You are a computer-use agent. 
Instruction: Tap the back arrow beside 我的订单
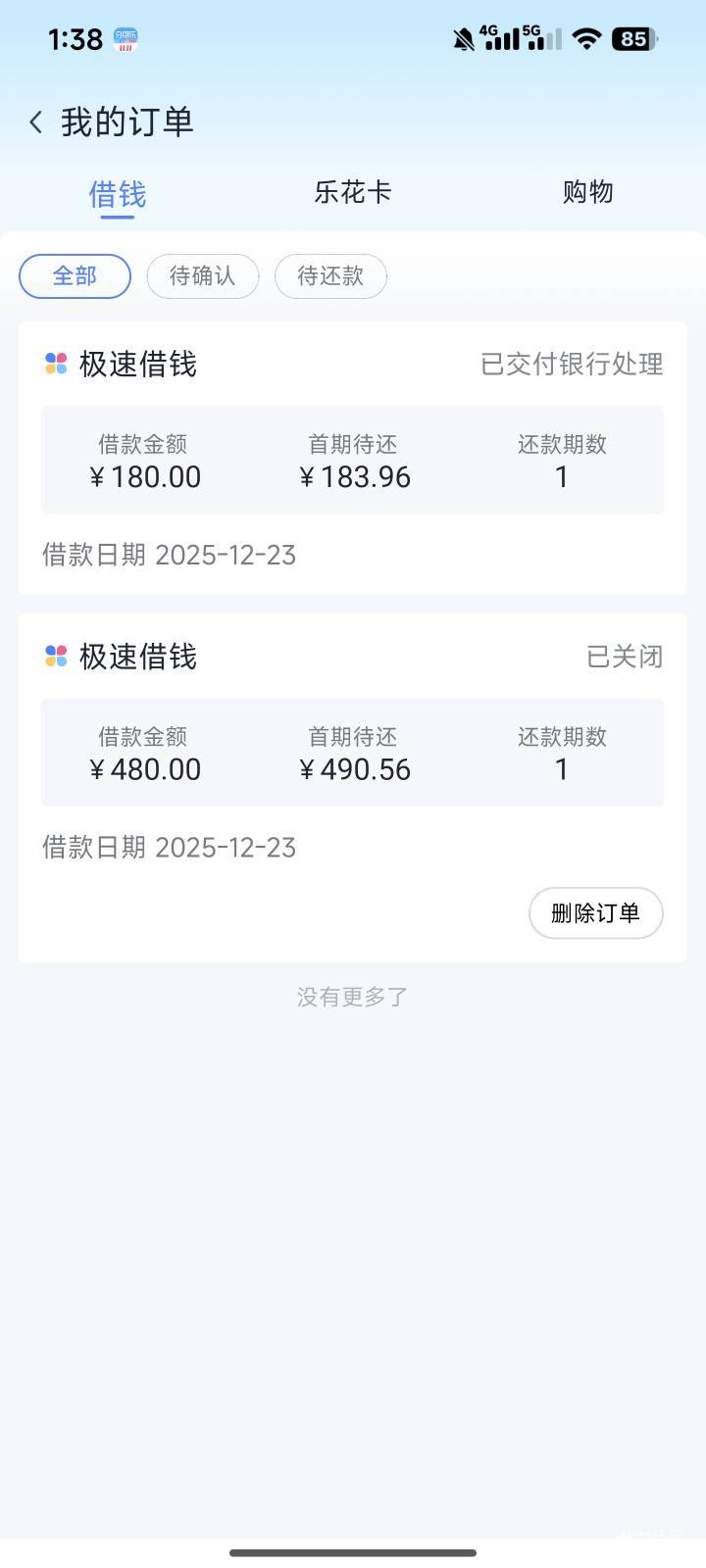(x=36, y=122)
